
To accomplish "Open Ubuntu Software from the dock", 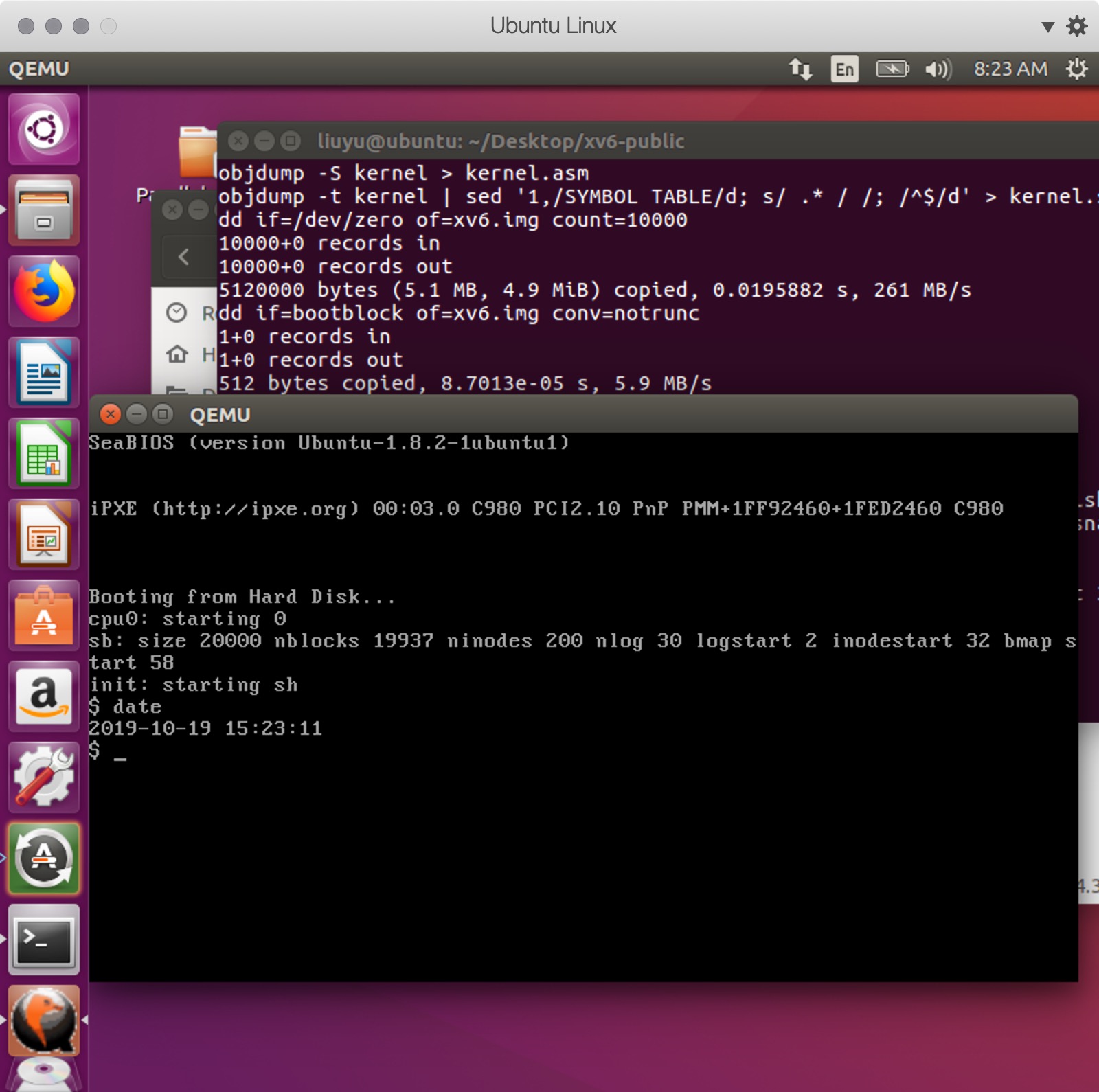I will pyautogui.click(x=44, y=615).
